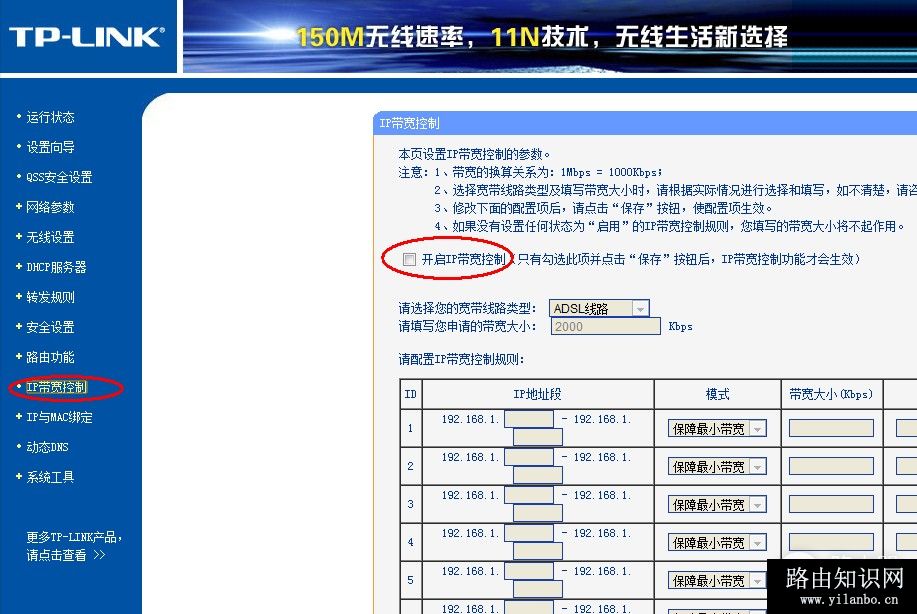Click bandwidth size field in rule 1
This screenshot has height=614, width=917.
tap(831, 428)
